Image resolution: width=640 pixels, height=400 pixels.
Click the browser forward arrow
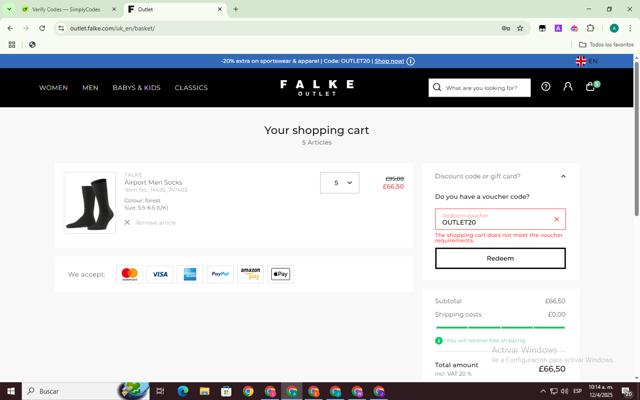coord(26,28)
